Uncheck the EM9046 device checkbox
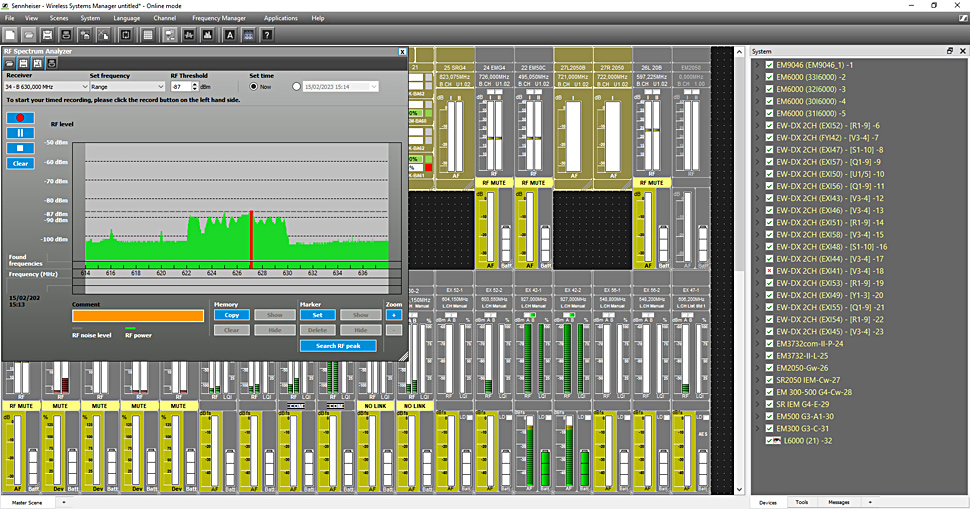 click(x=769, y=65)
